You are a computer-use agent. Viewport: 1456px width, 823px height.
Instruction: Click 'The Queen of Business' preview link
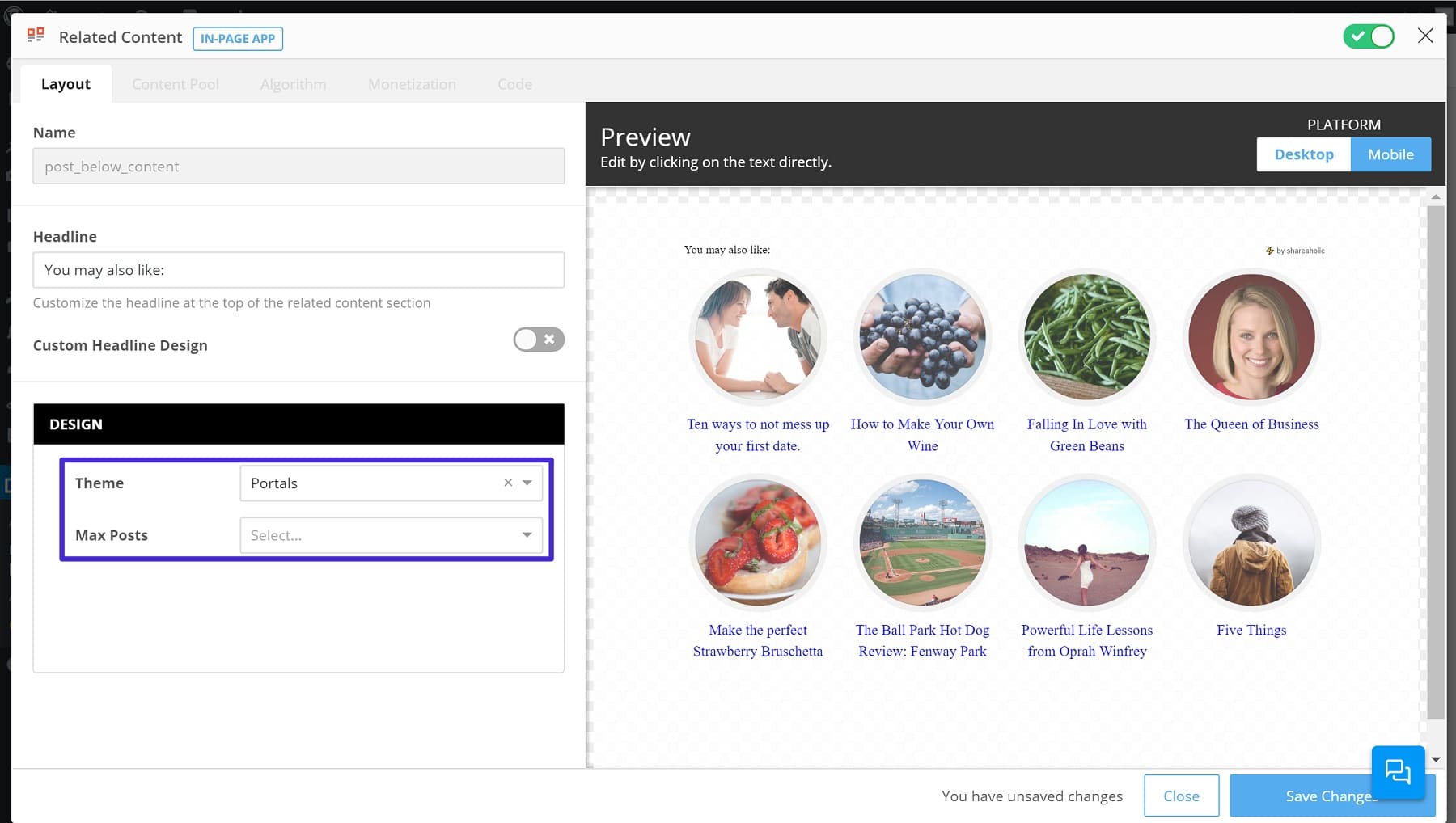click(1251, 424)
